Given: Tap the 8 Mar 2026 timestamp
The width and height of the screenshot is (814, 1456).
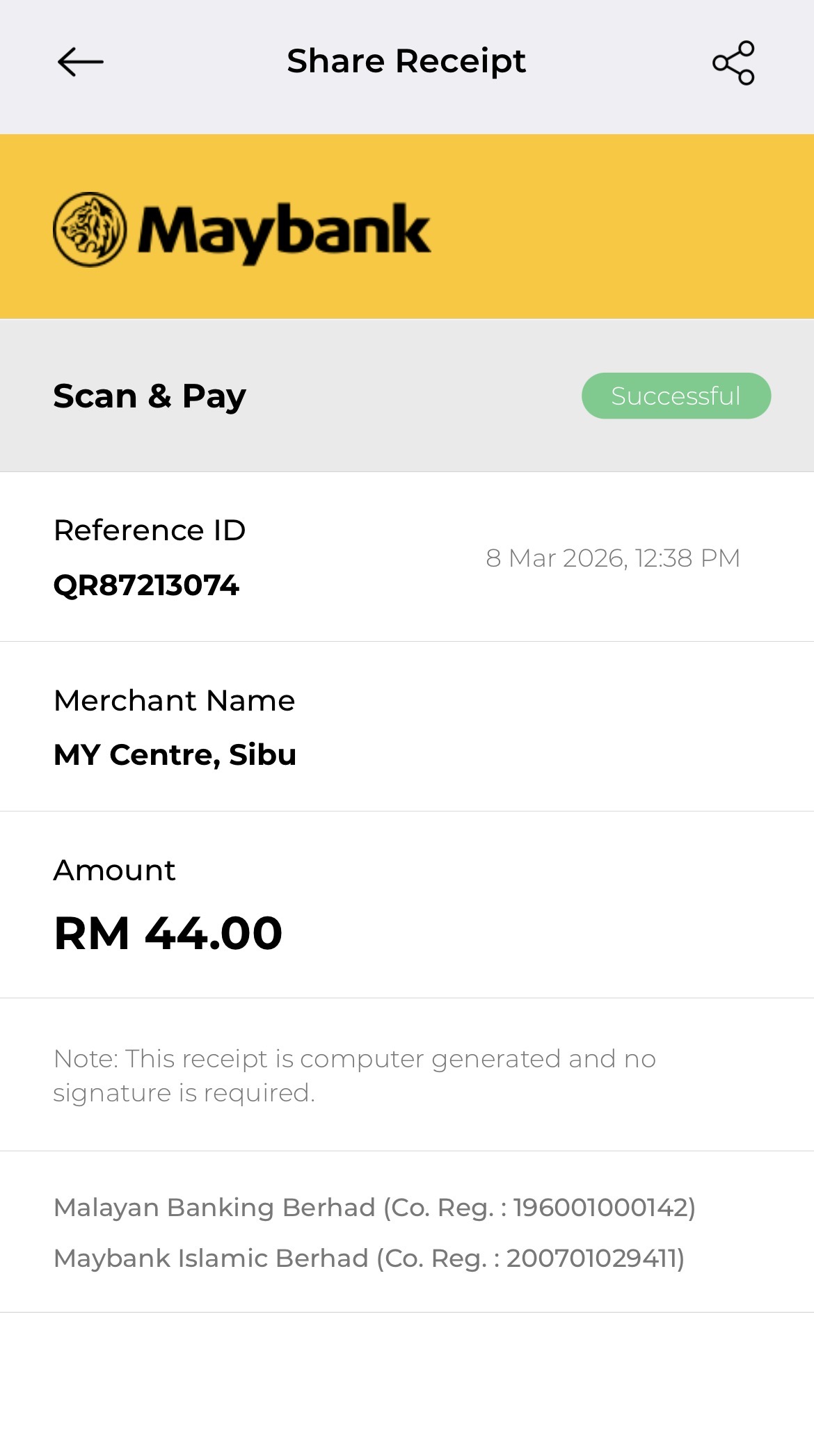Looking at the screenshot, I should click(612, 558).
